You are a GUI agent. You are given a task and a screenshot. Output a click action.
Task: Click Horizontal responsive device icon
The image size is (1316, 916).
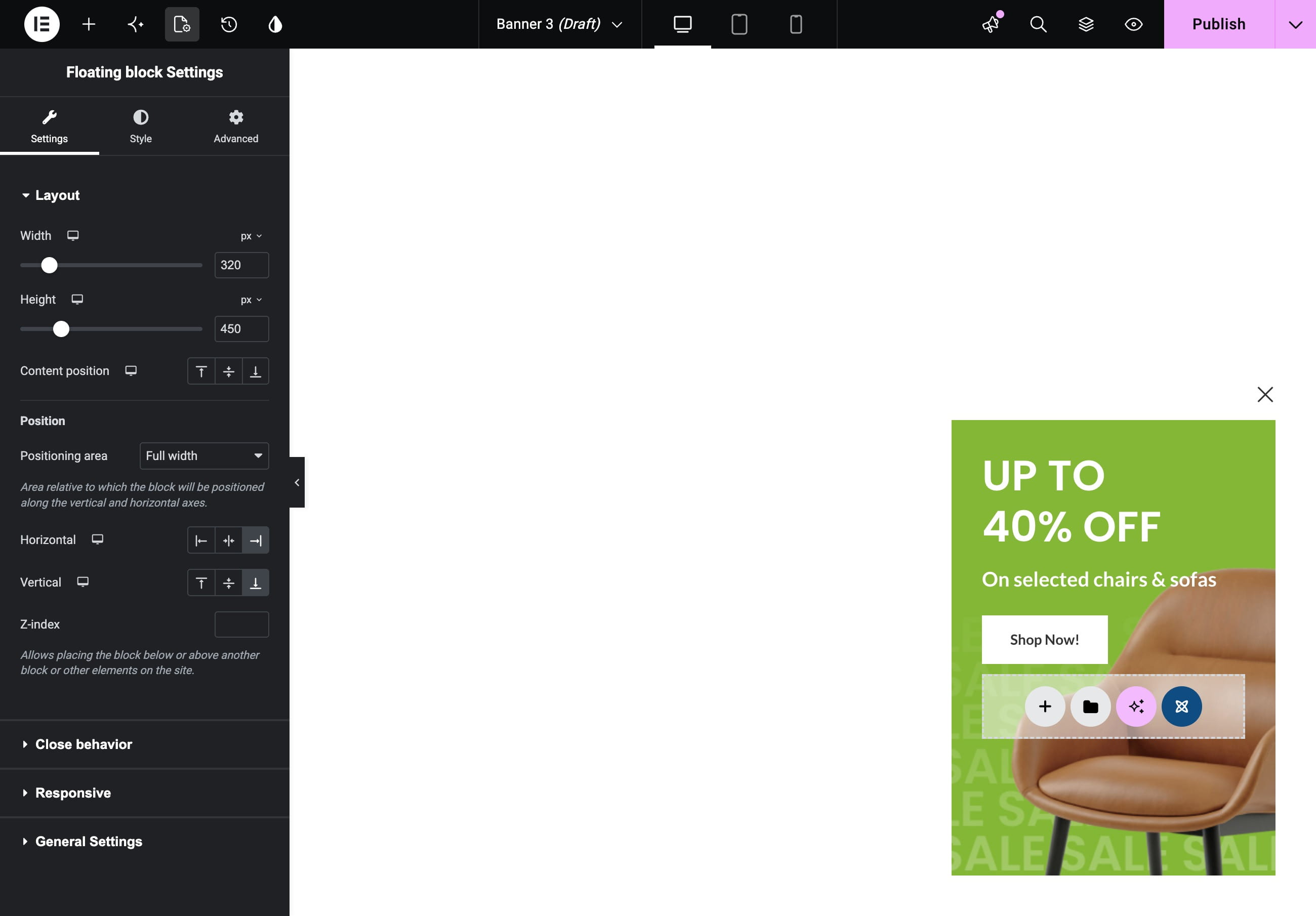(x=98, y=539)
